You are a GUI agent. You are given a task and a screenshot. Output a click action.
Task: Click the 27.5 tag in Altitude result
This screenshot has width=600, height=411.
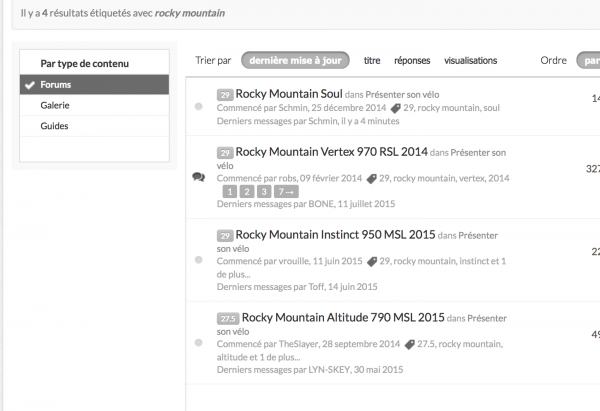pyautogui.click(x=426, y=344)
